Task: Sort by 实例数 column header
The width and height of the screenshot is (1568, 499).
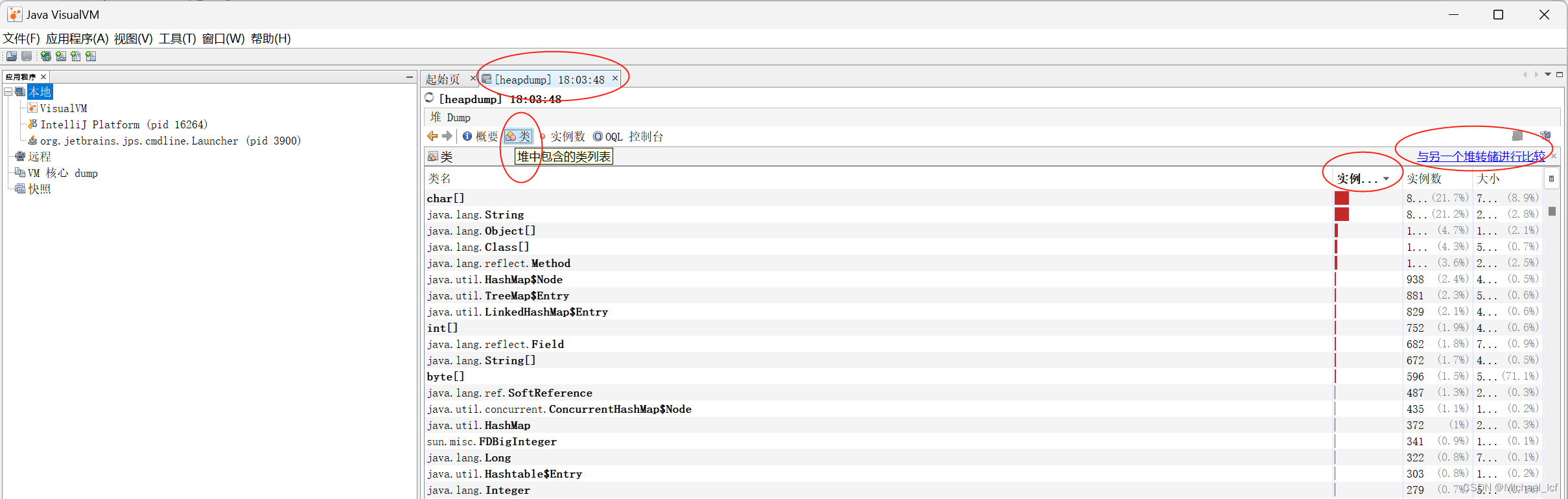Action: 1438,178
